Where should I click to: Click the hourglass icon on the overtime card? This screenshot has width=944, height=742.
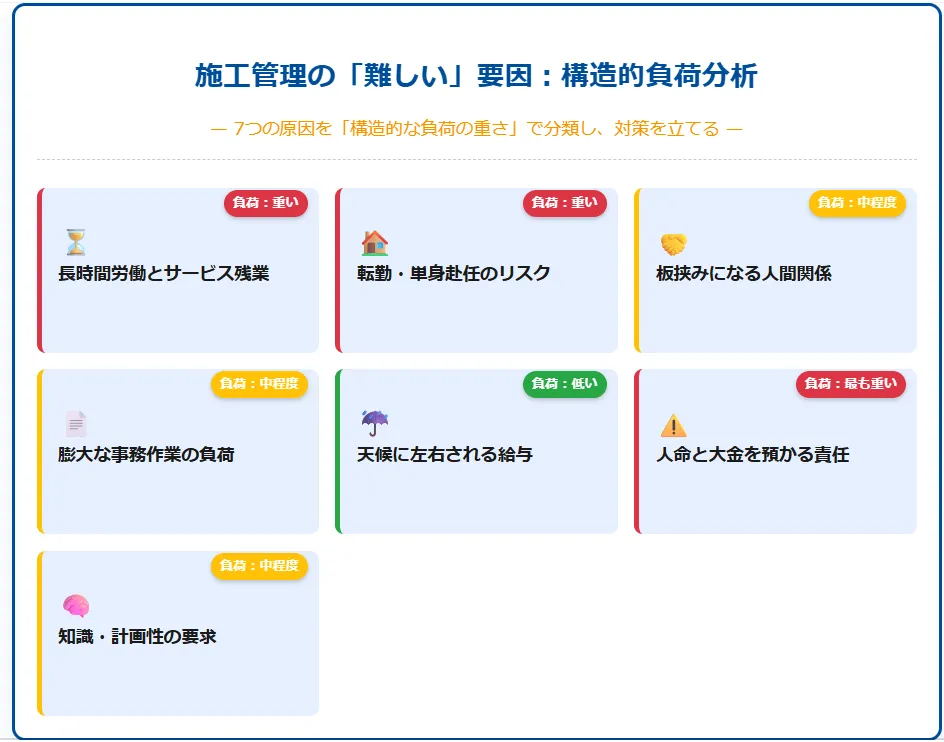[x=76, y=243]
